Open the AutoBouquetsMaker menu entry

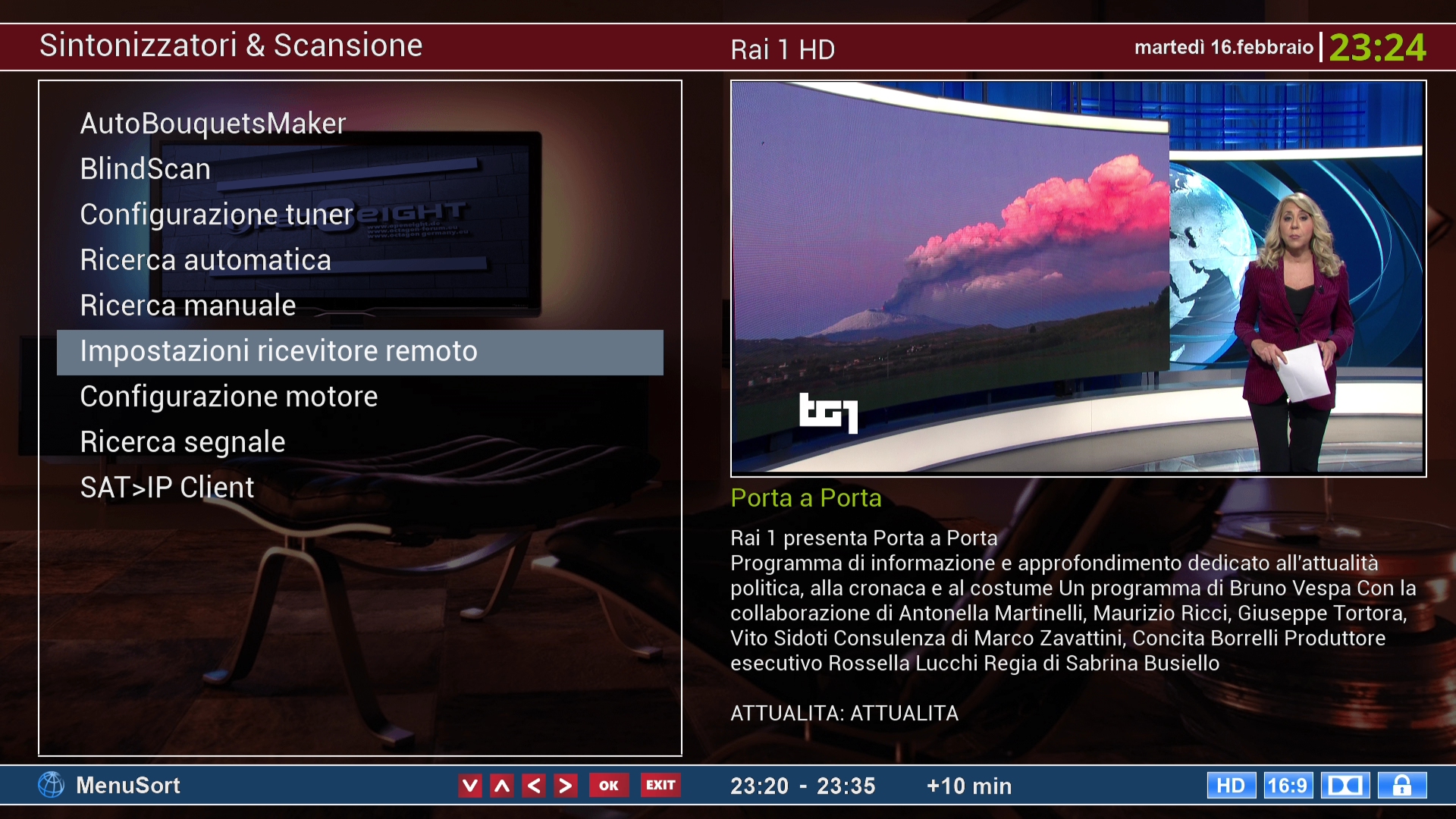[360, 124]
